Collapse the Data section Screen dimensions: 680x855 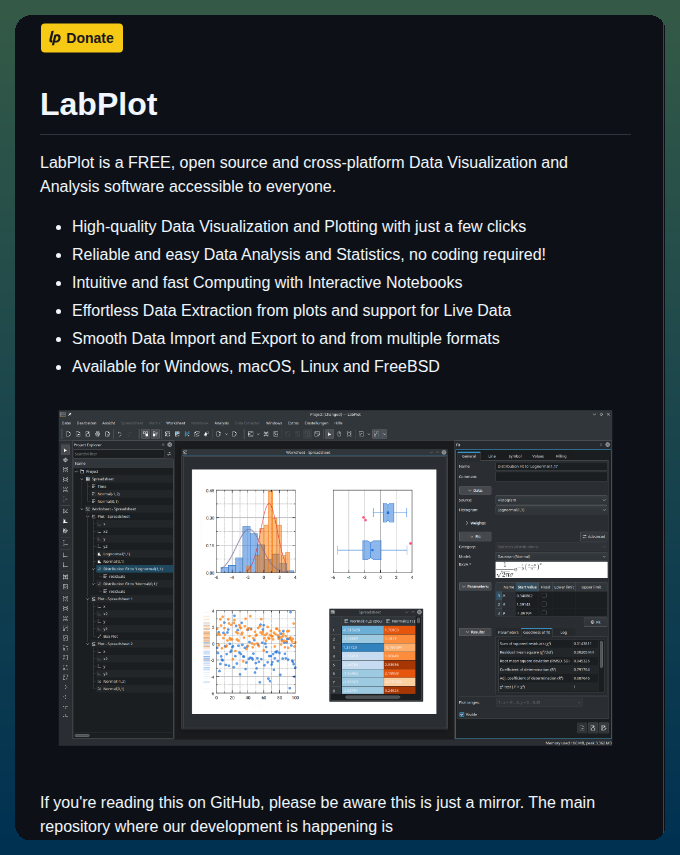(x=475, y=490)
